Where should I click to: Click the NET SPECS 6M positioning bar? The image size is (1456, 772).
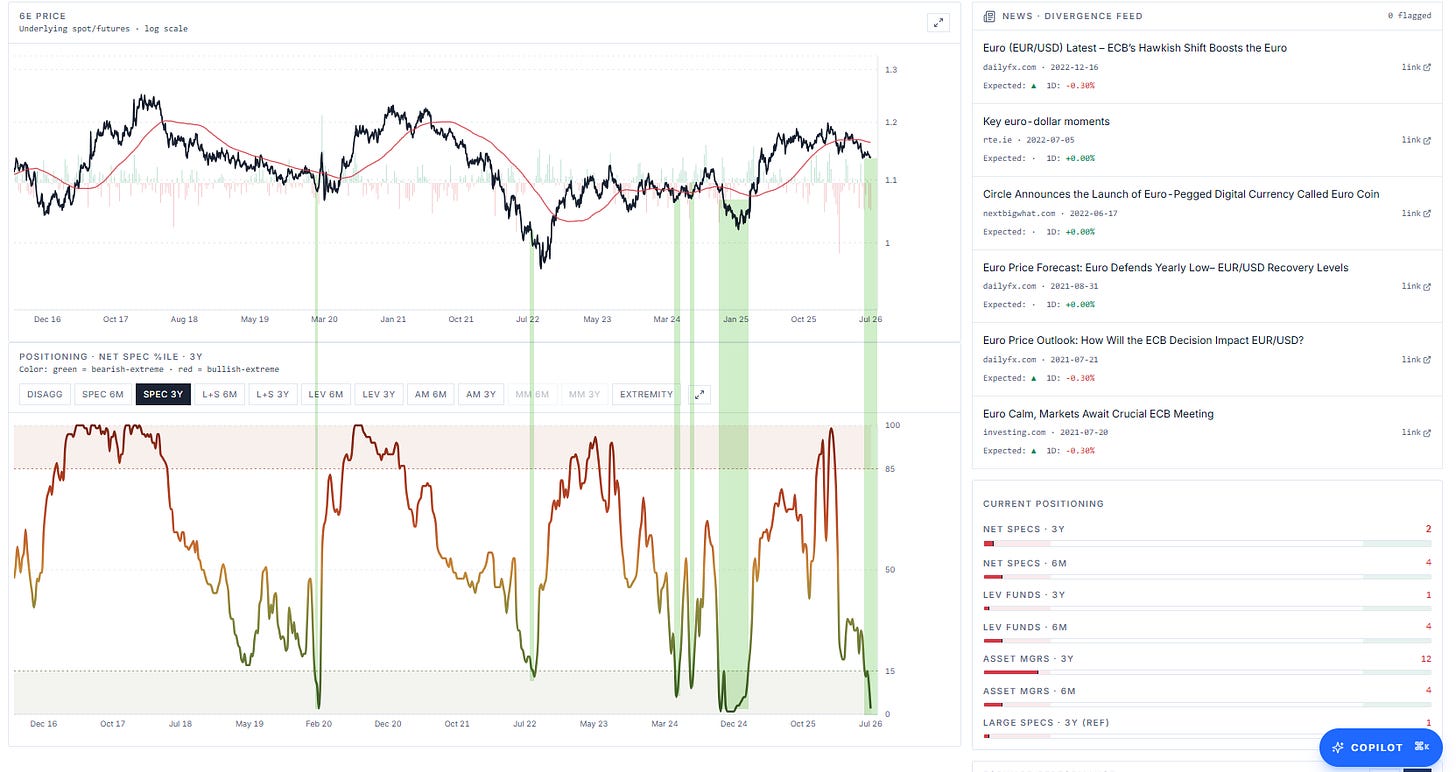1207,576
